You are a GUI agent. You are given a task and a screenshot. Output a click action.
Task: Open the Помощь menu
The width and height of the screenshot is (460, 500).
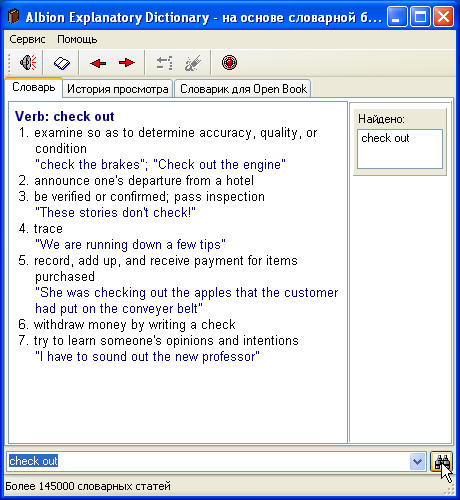coord(77,39)
